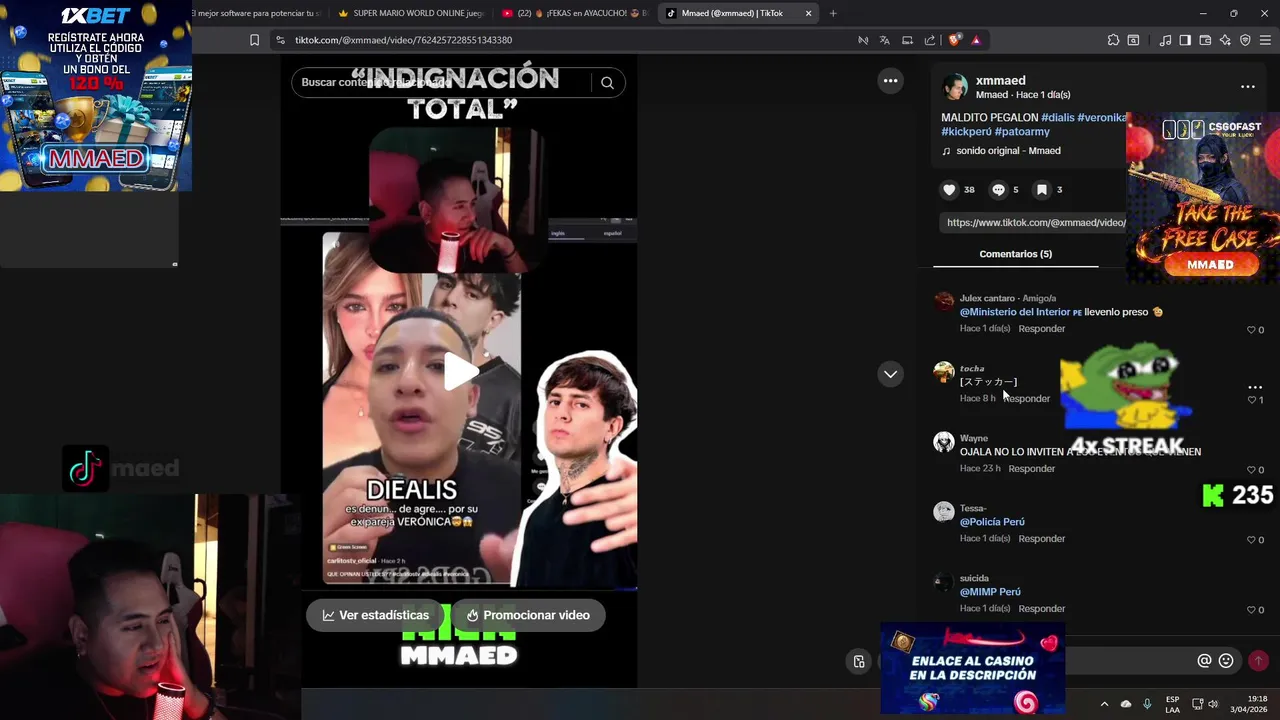Click the TikTok search magnifier icon

(x=607, y=83)
